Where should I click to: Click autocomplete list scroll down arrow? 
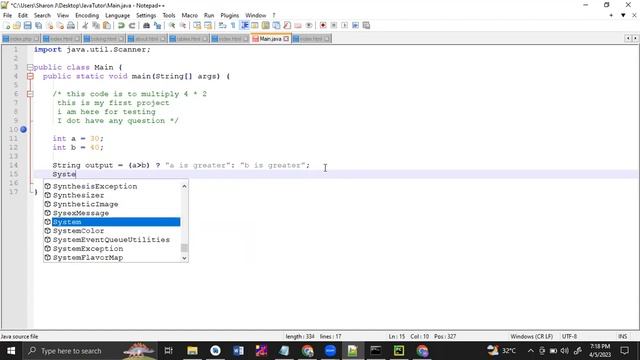[184, 258]
